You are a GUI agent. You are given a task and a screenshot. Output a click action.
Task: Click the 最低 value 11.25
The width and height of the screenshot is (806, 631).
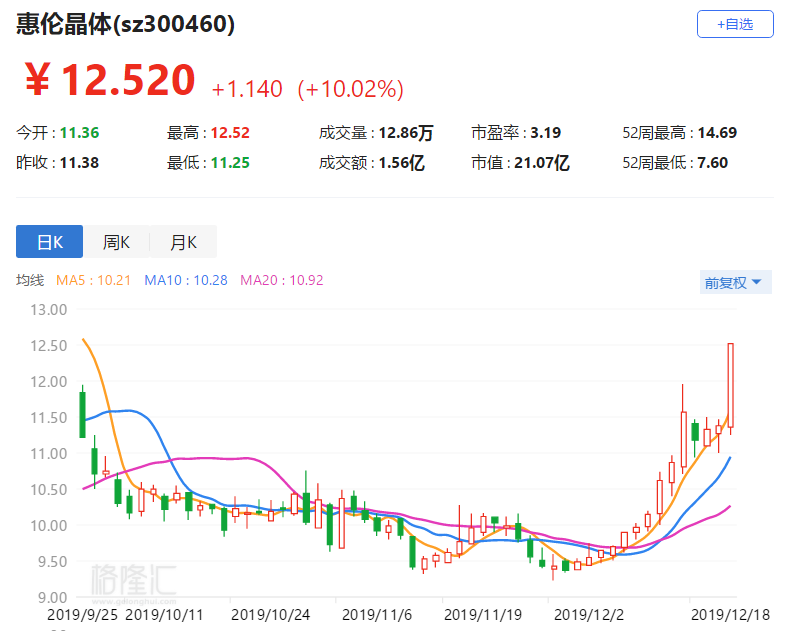coord(230,163)
